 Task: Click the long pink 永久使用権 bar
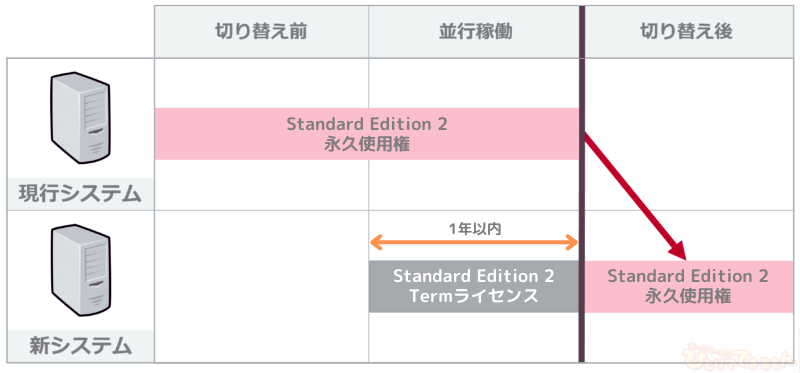[367, 134]
